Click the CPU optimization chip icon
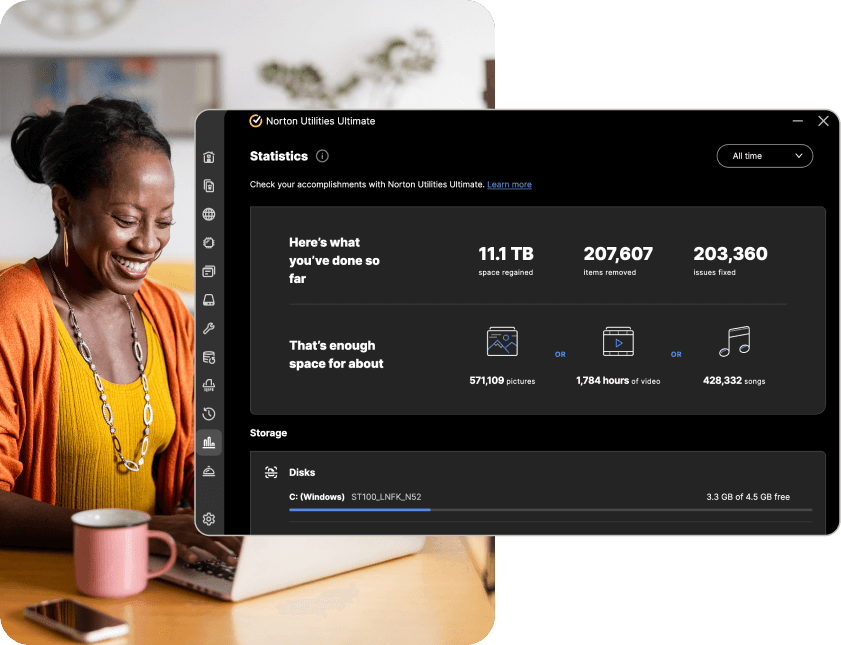 coord(208,242)
